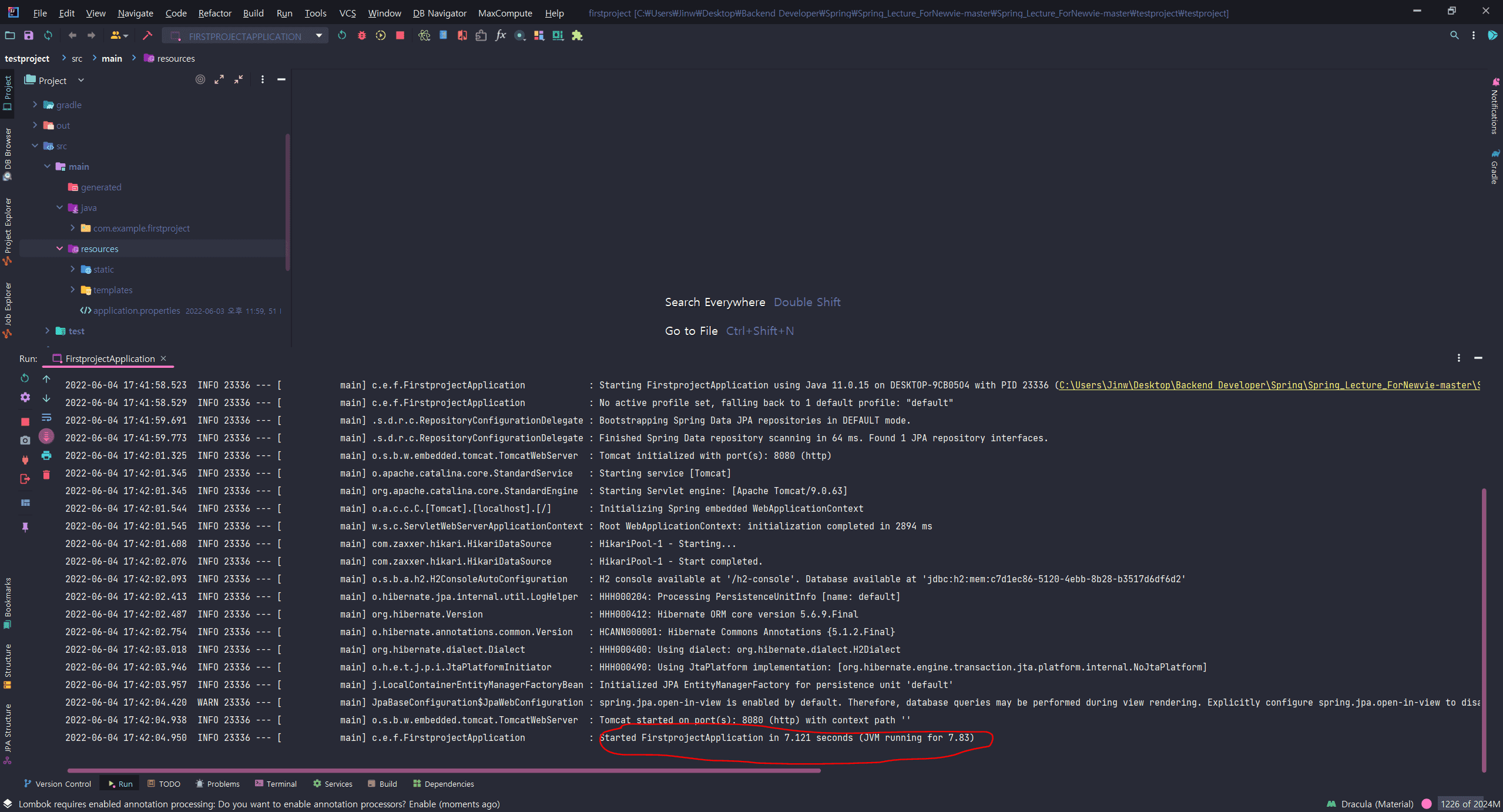Toggle scroll to end in the console
Image resolution: width=1503 pixels, height=812 pixels.
click(46, 436)
